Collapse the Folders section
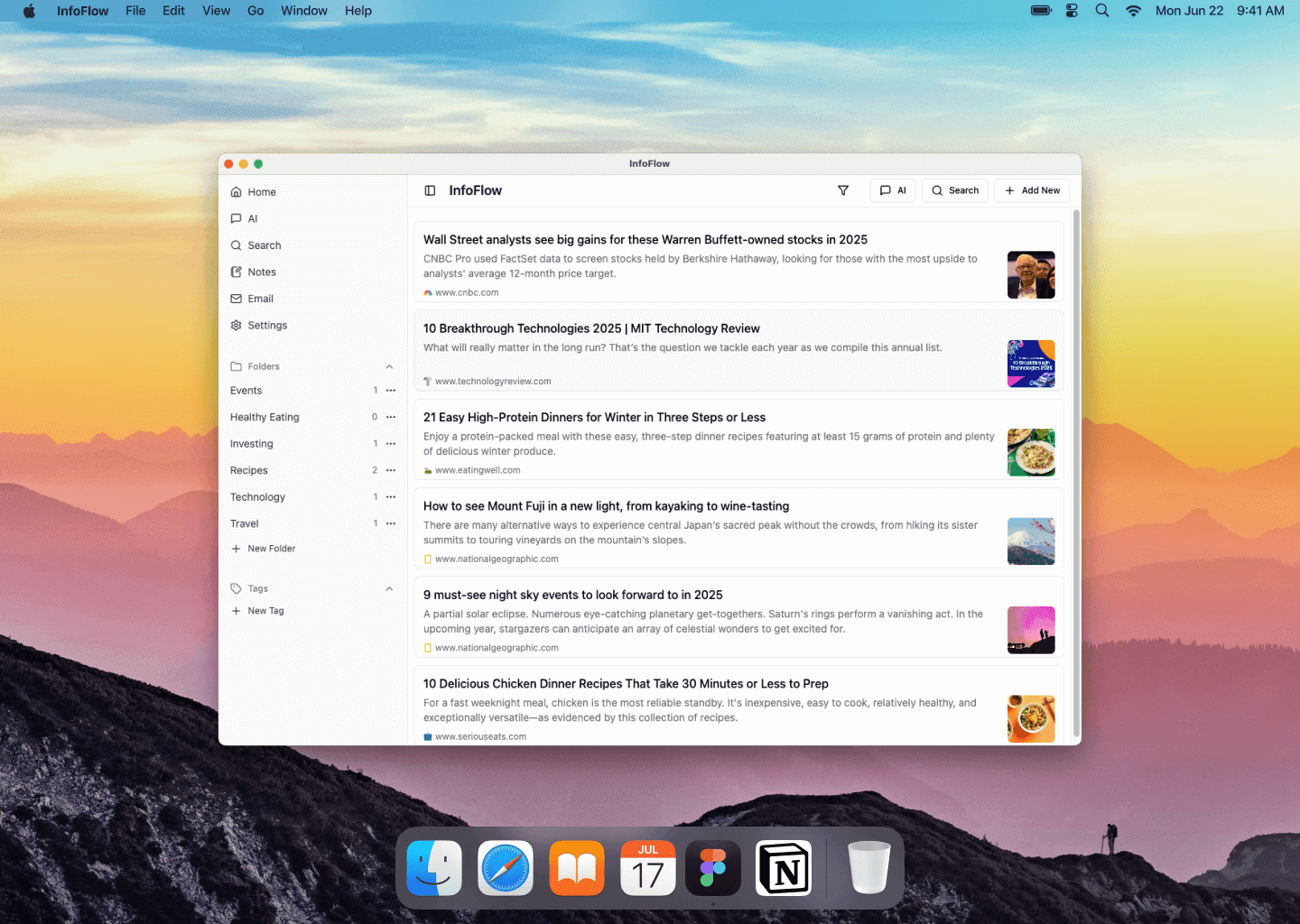This screenshot has width=1300, height=924. pos(389,366)
